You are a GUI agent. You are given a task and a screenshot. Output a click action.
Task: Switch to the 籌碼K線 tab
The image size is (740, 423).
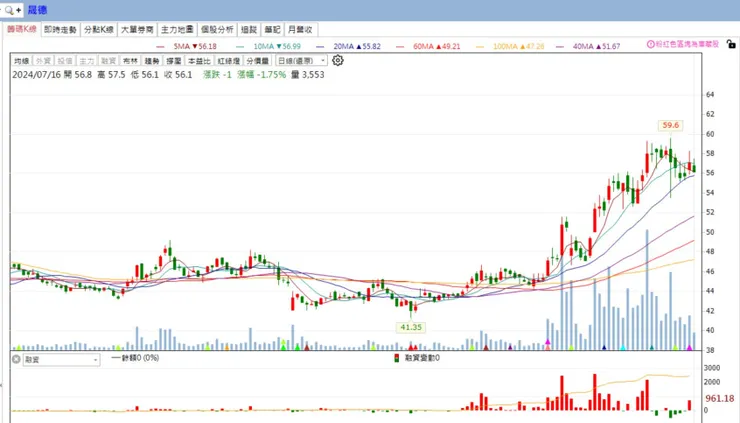pos(22,29)
